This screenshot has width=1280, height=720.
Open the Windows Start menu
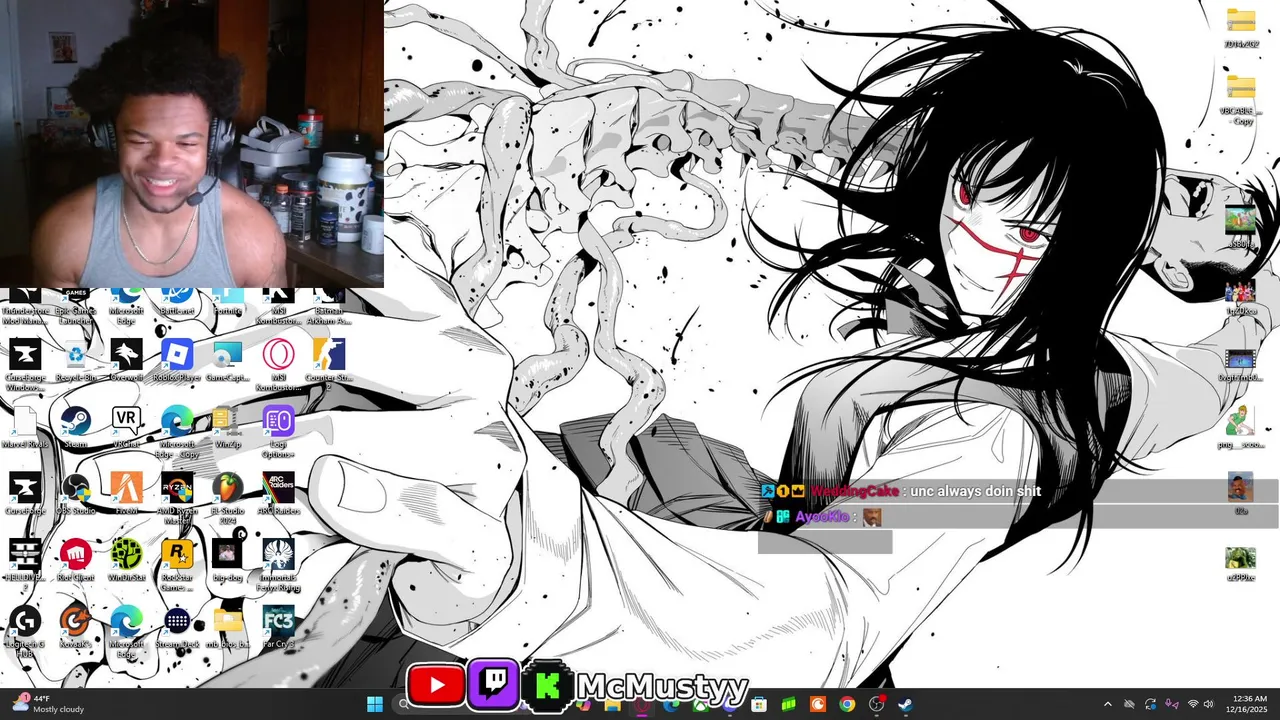pos(375,704)
